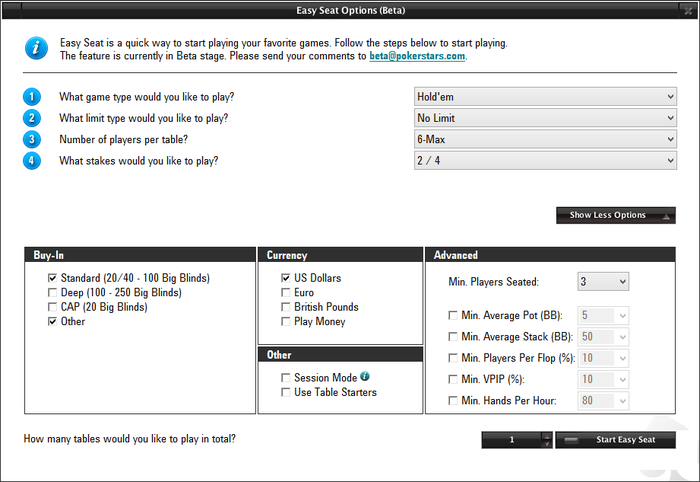Enable the Deep buy-in checkbox

tap(52, 293)
